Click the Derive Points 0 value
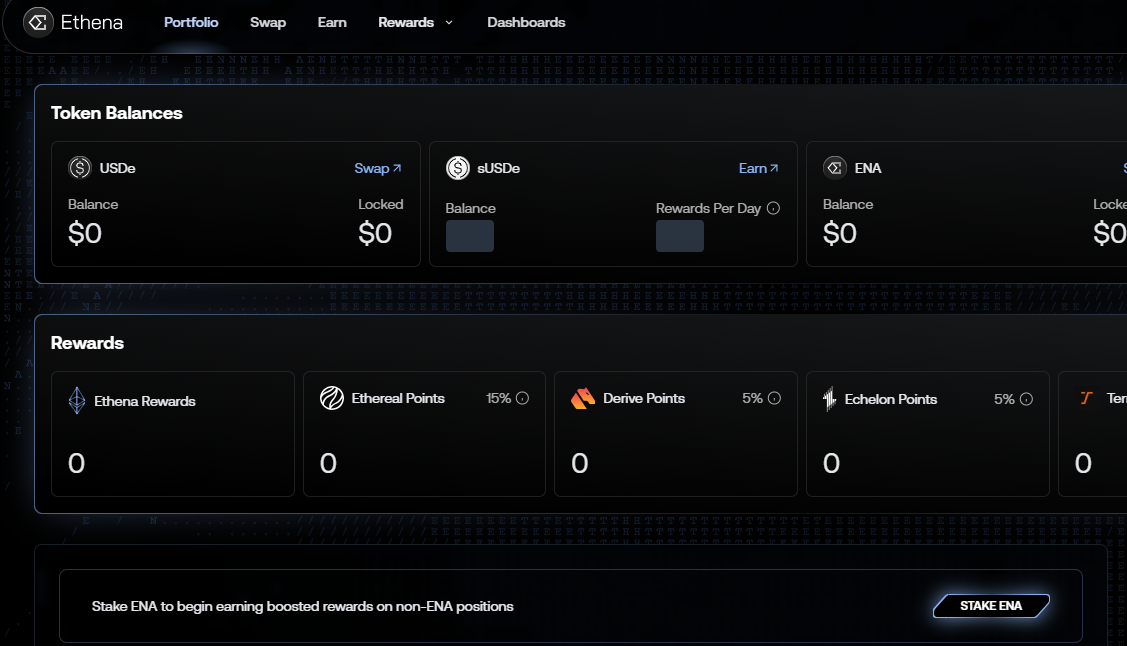 click(579, 463)
